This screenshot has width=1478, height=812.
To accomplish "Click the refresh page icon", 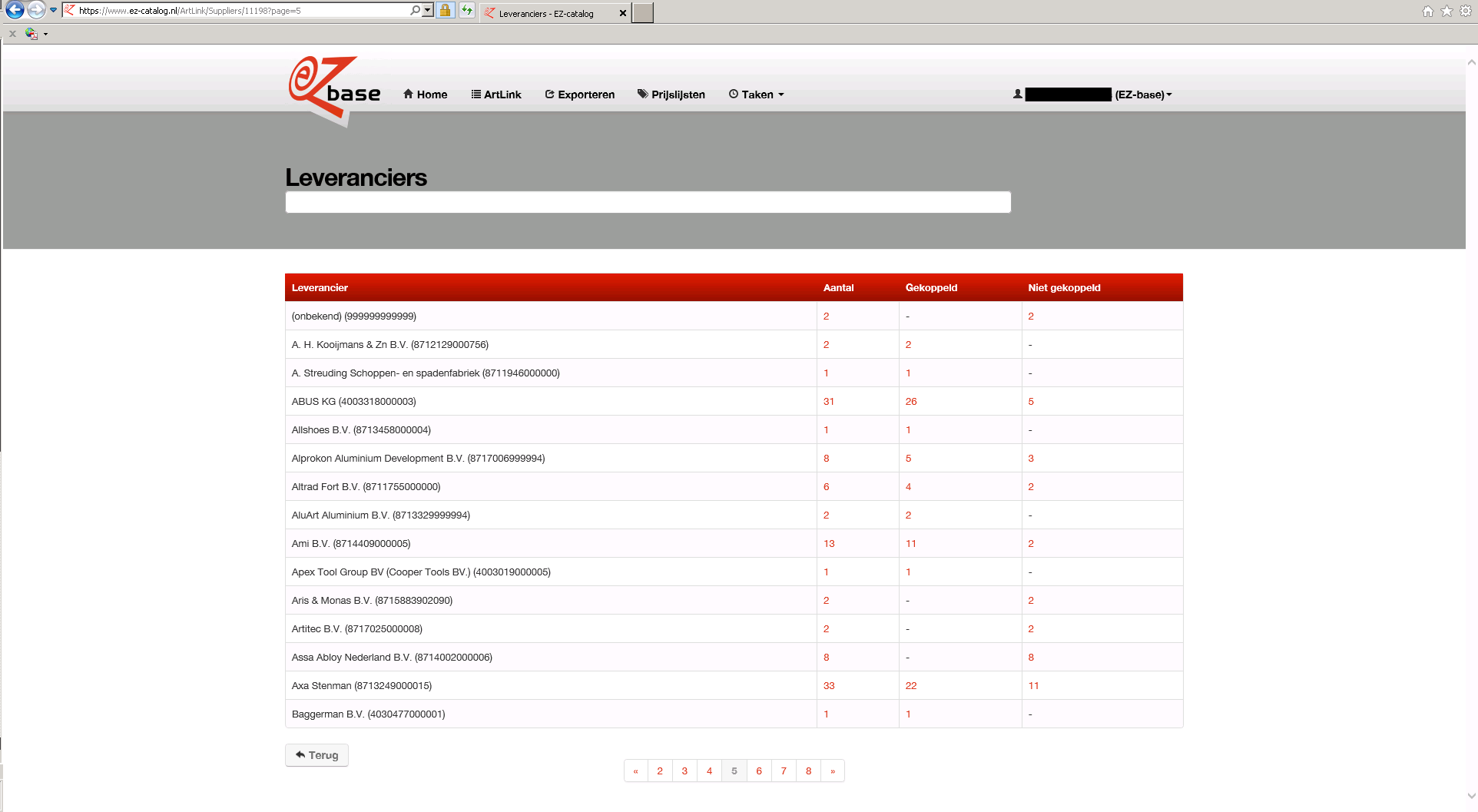I will [x=466, y=10].
